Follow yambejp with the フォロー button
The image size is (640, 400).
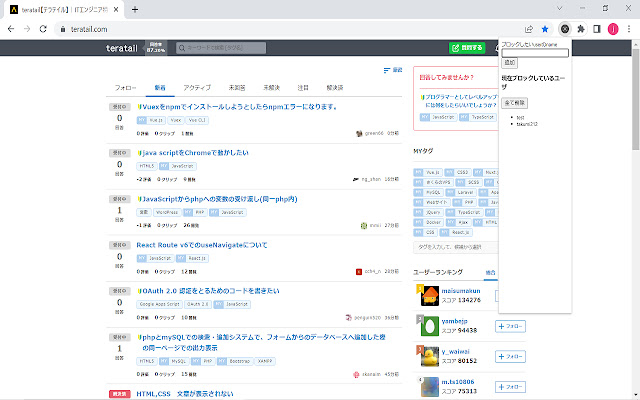click(x=510, y=326)
